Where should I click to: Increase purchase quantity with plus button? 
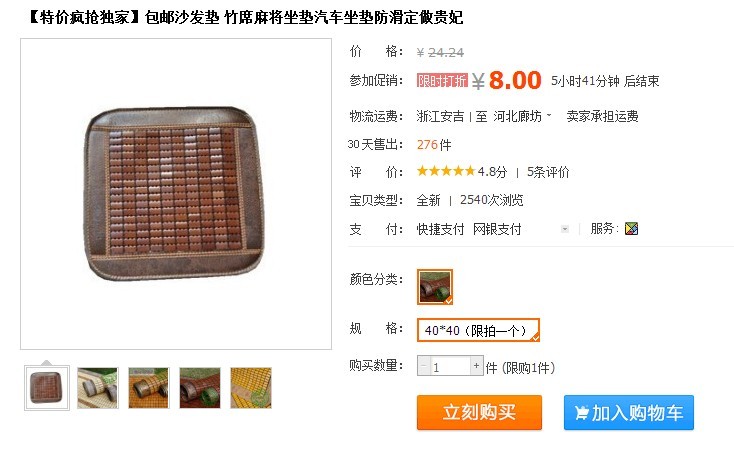tap(477, 366)
